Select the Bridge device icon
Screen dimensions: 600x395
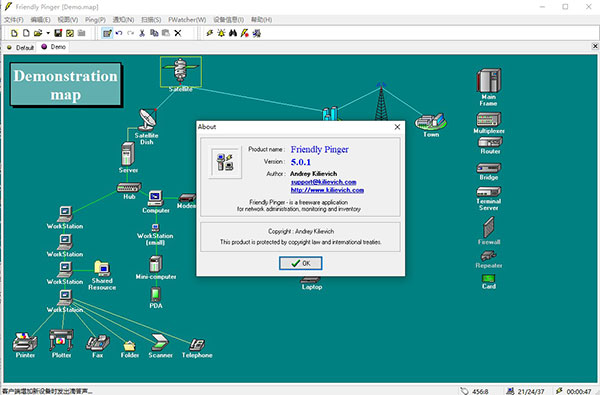pyautogui.click(x=489, y=168)
